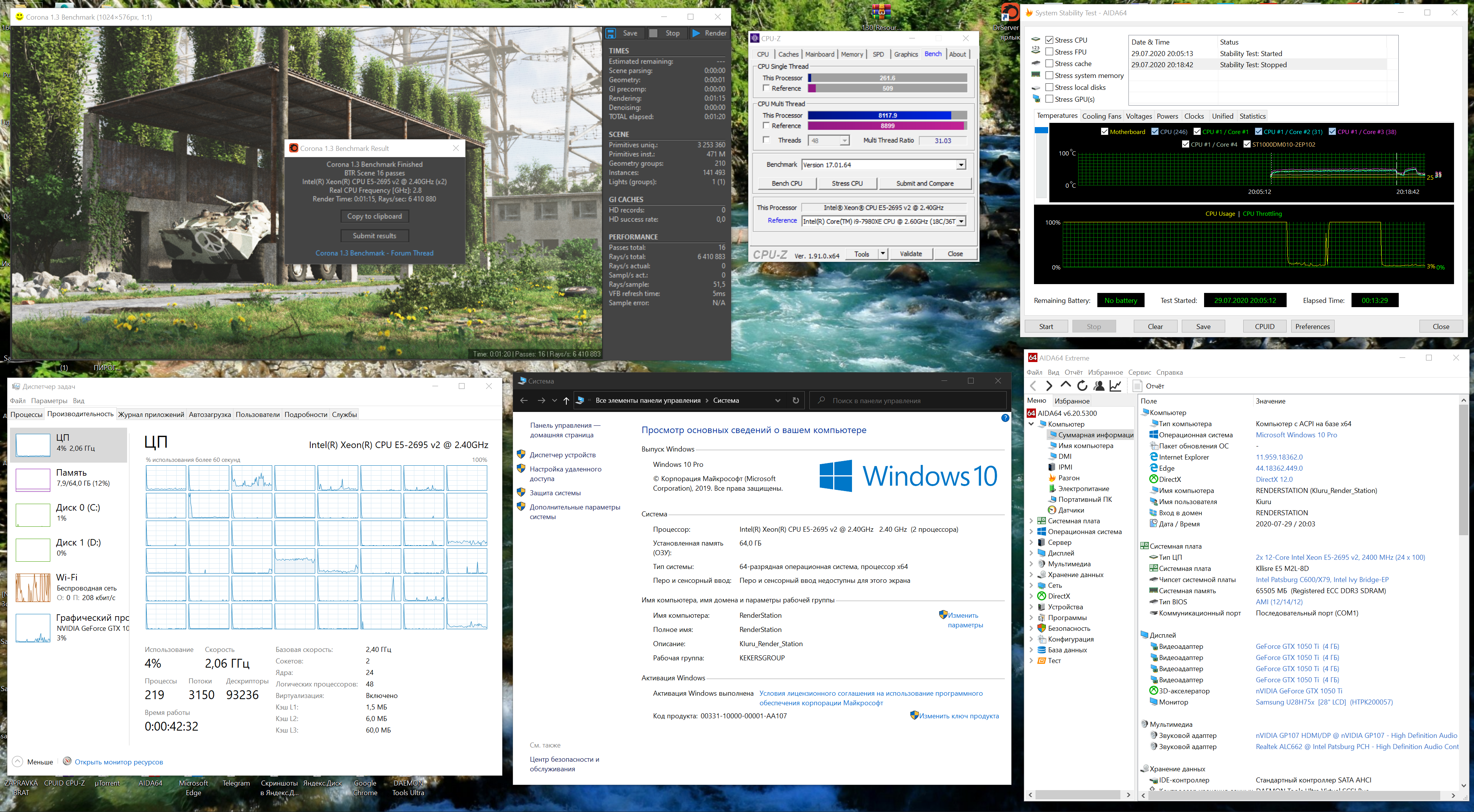Enable Stress local disks checkbox
The height and width of the screenshot is (812, 1474).
[1049, 88]
